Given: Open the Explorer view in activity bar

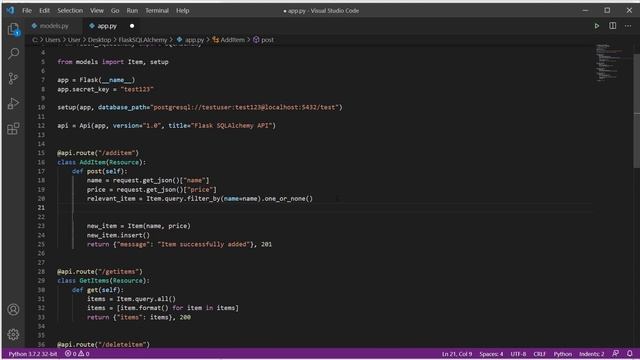Looking at the screenshot, I should [x=13, y=29].
